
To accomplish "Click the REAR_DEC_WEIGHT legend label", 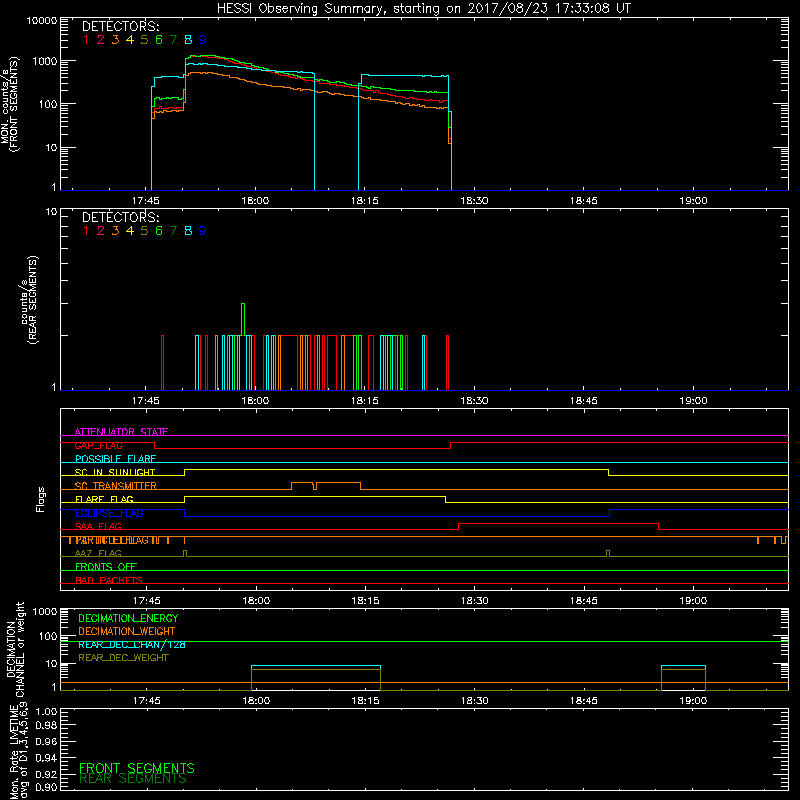I will 123,658.
